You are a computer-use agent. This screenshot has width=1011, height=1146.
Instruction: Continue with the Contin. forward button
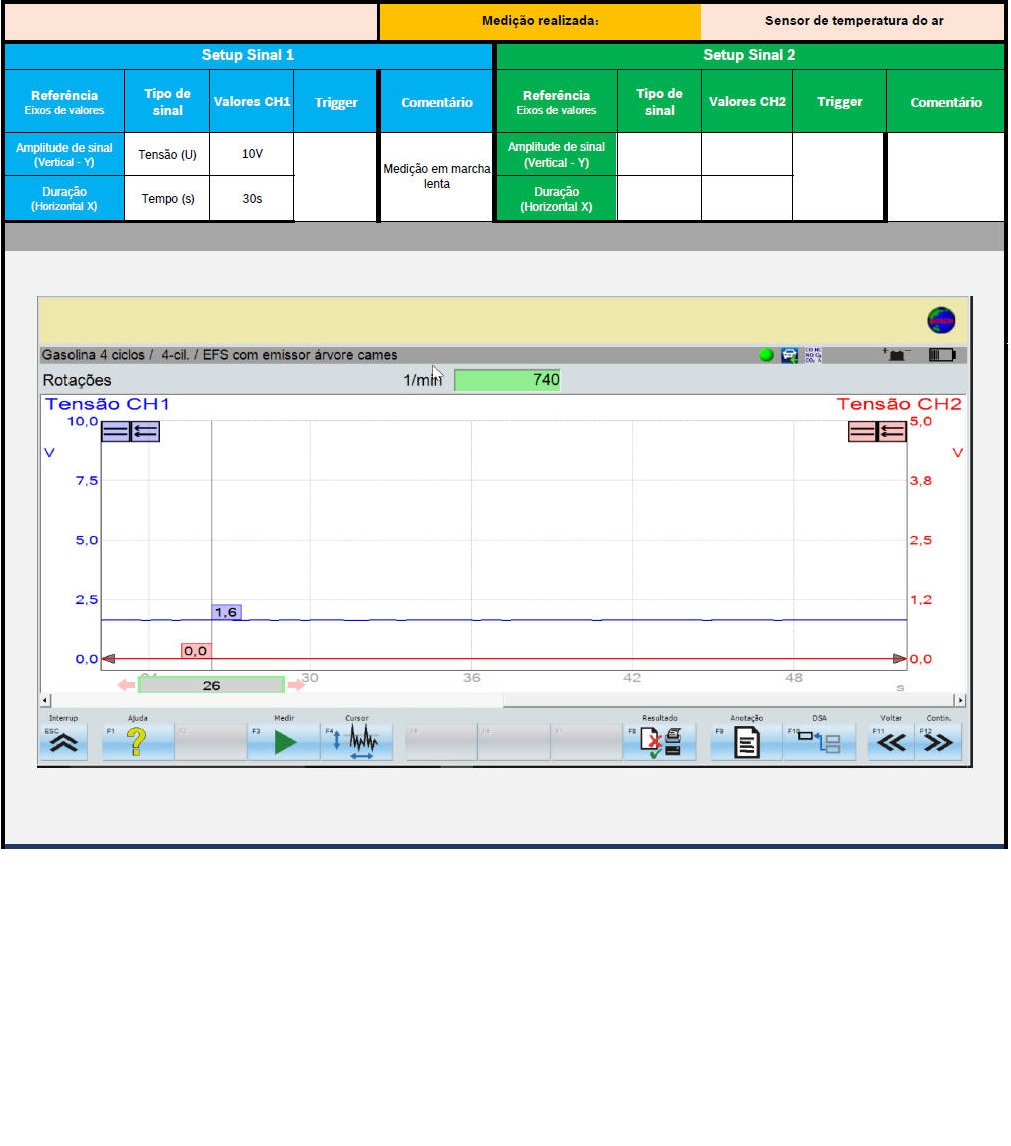pos(939,743)
